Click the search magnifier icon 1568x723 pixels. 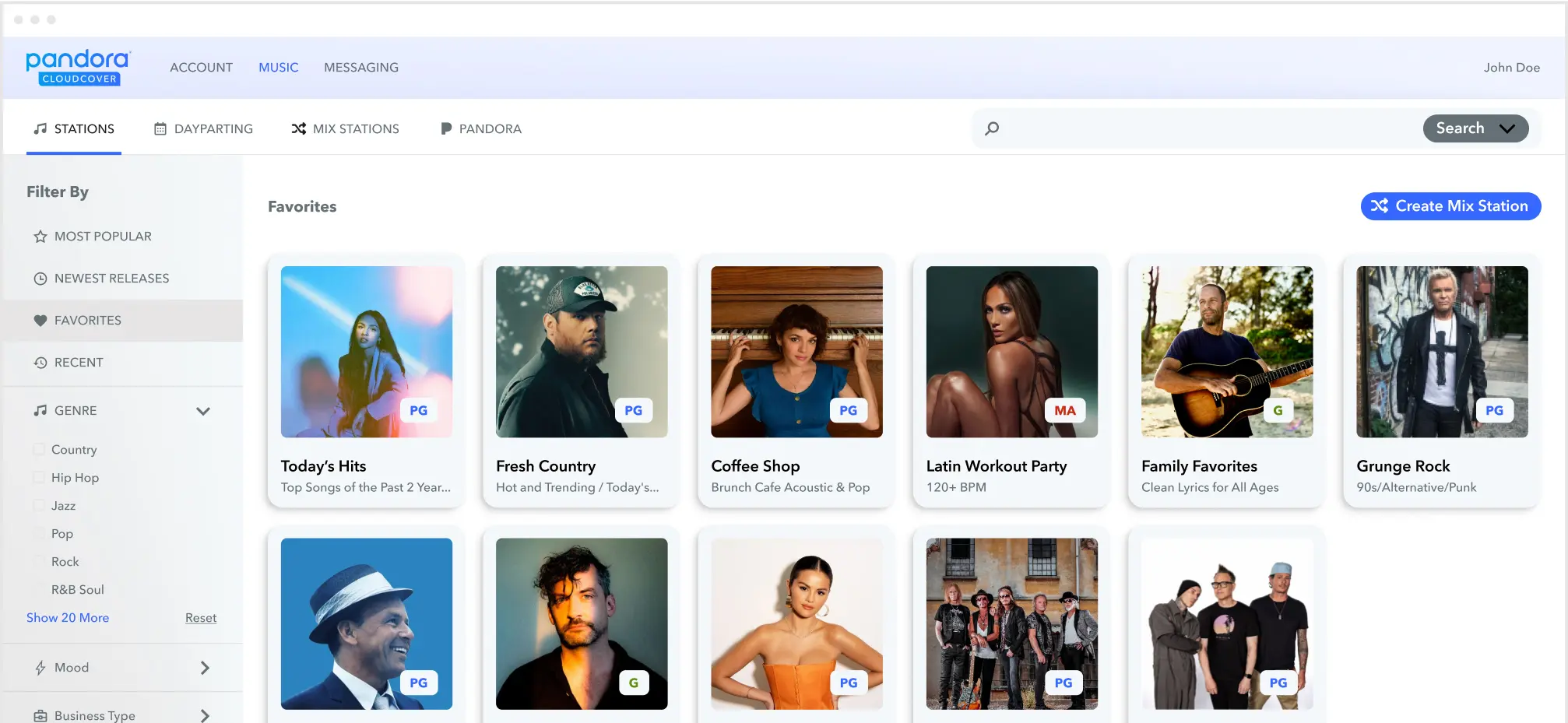992,128
